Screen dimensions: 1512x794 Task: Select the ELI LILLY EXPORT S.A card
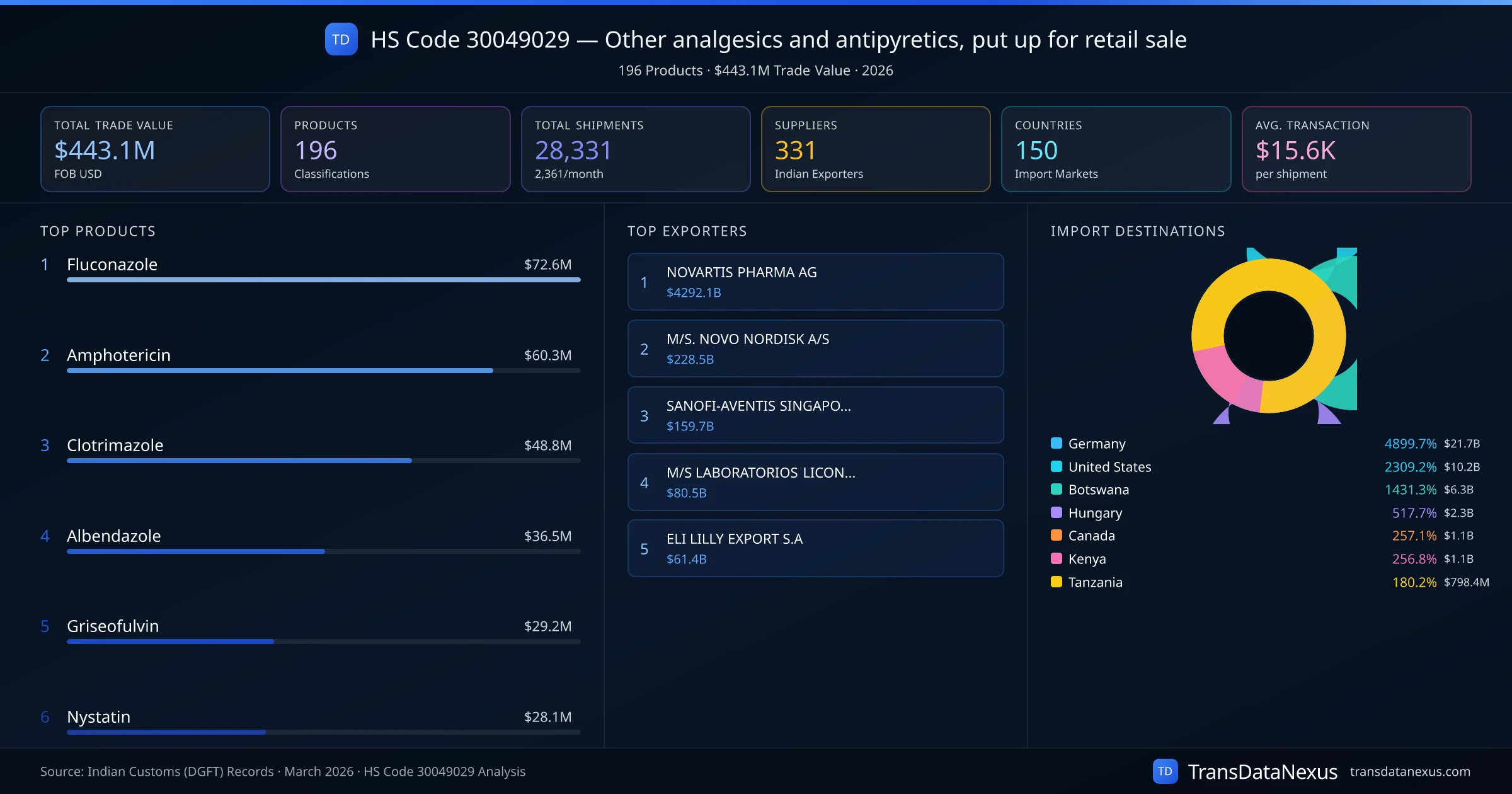coord(815,548)
